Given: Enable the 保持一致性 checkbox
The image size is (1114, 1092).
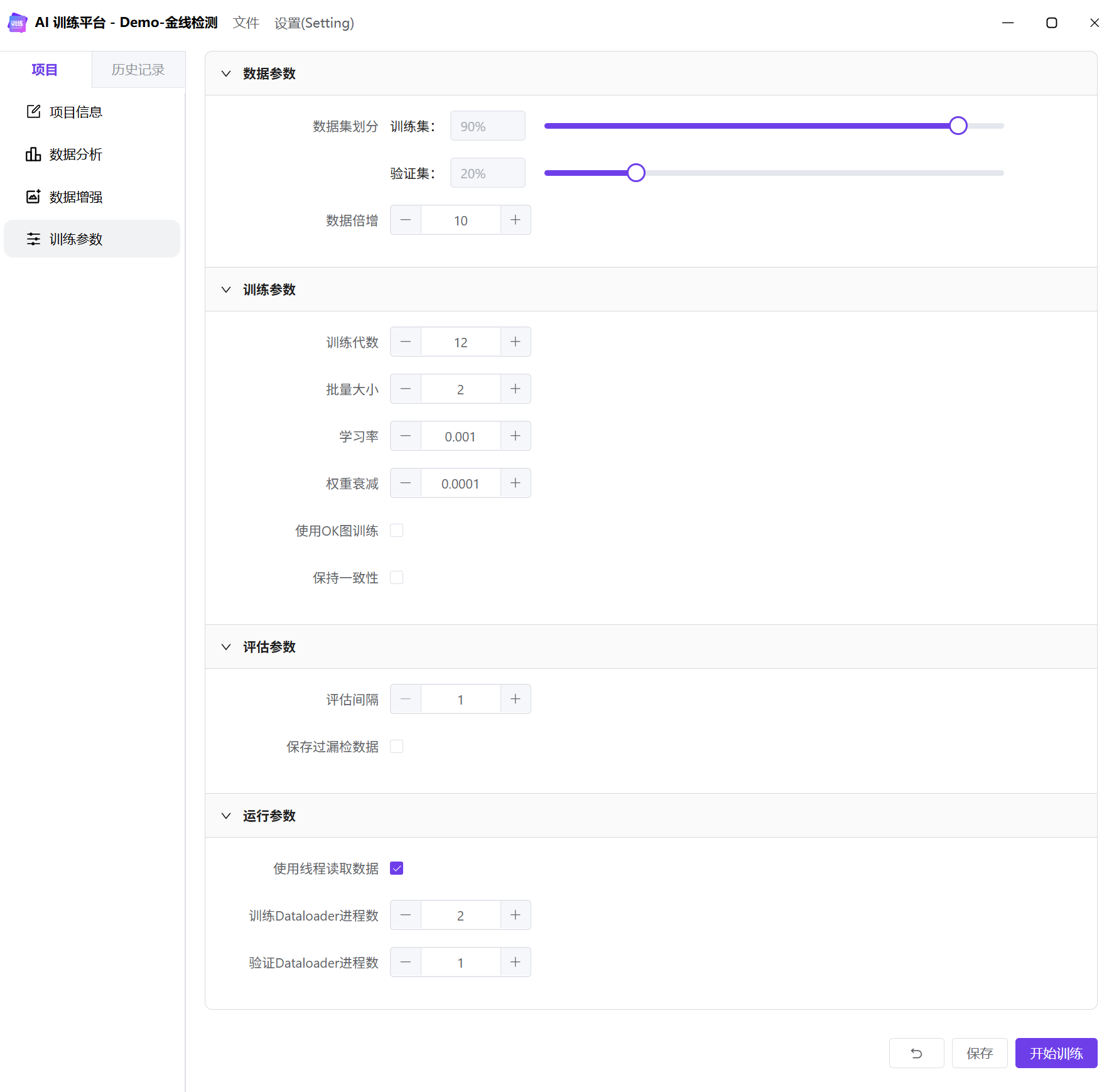Looking at the screenshot, I should pos(396,578).
